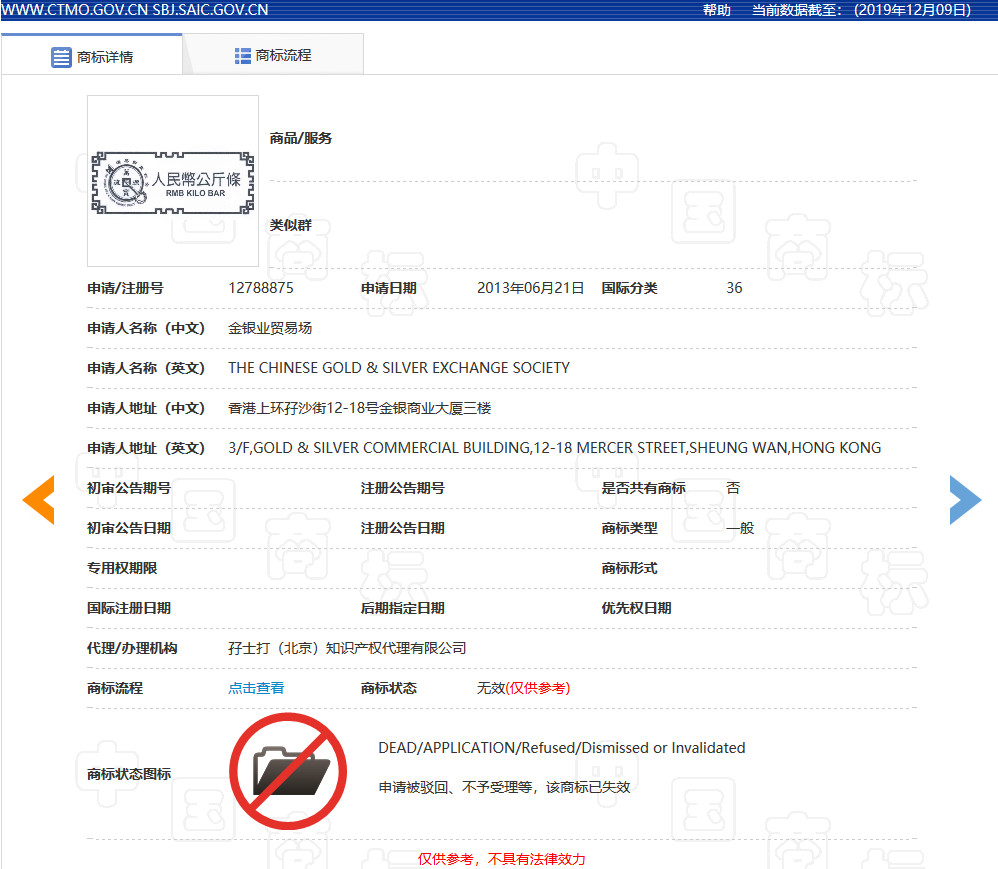Click the 当前数据截至 date text in header
The image size is (998, 869).
[861, 10]
